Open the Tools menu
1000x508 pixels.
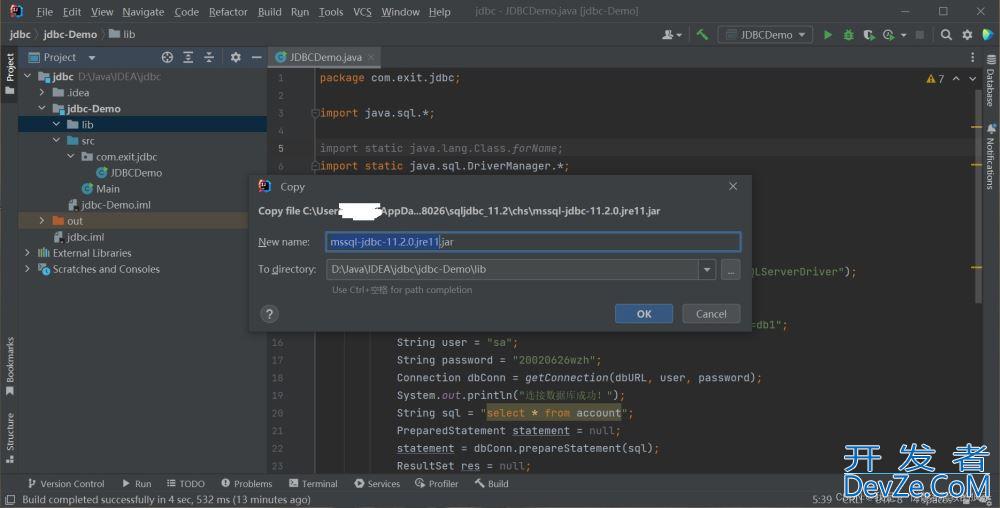pos(331,11)
